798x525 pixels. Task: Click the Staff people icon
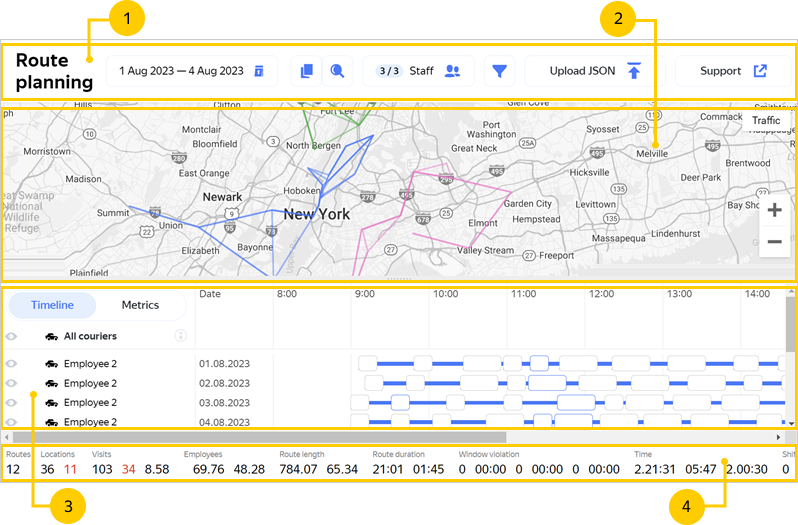452,71
